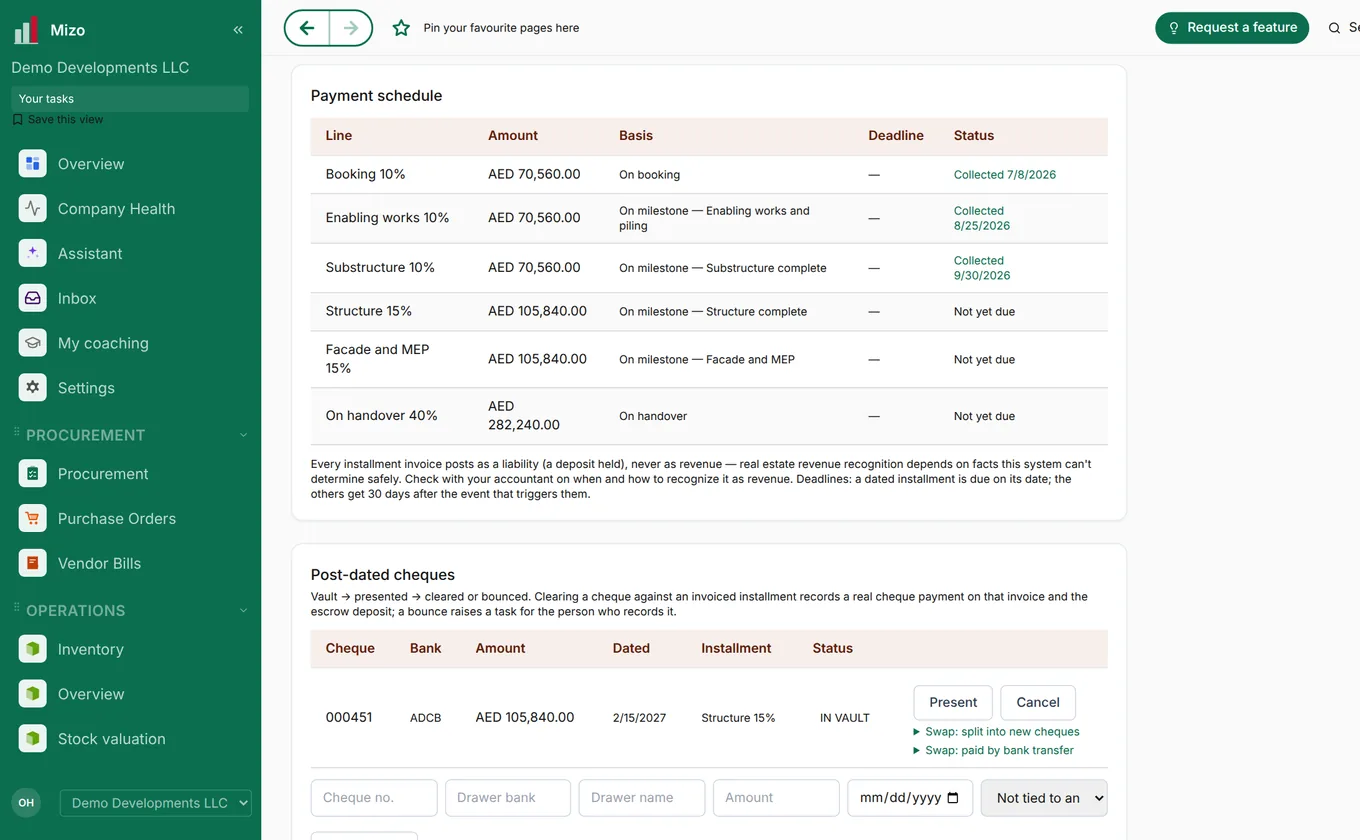The image size is (1360, 840).
Task: Click Request a feature button
Action: pyautogui.click(x=1232, y=28)
